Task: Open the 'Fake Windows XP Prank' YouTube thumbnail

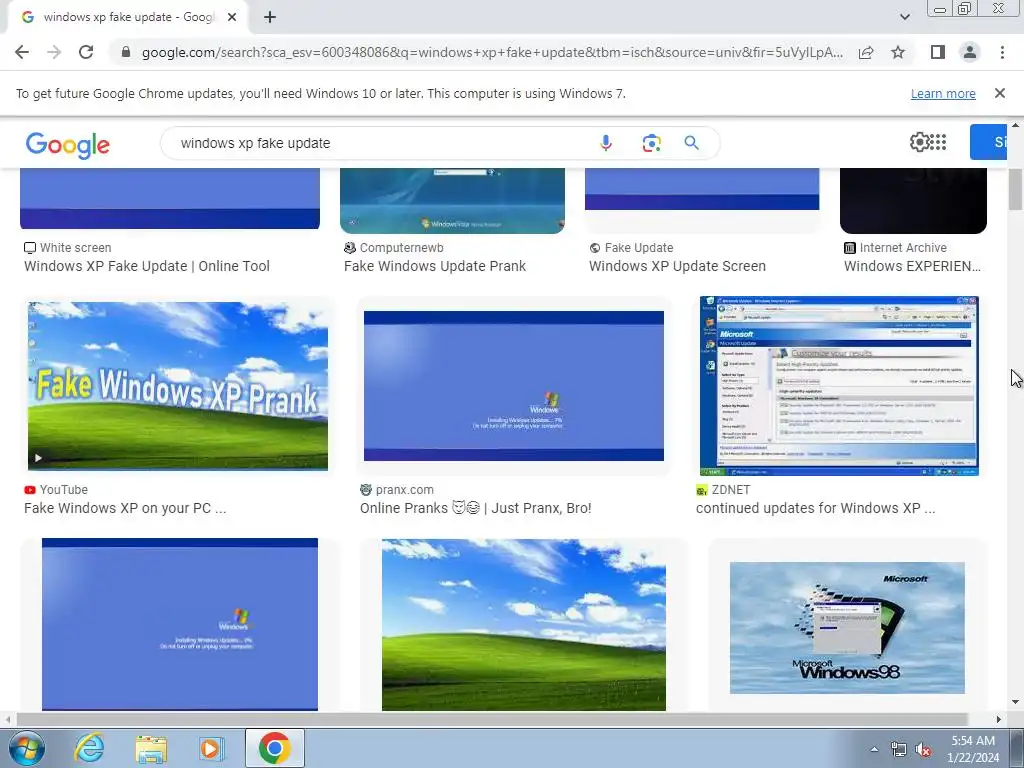Action: [178, 386]
